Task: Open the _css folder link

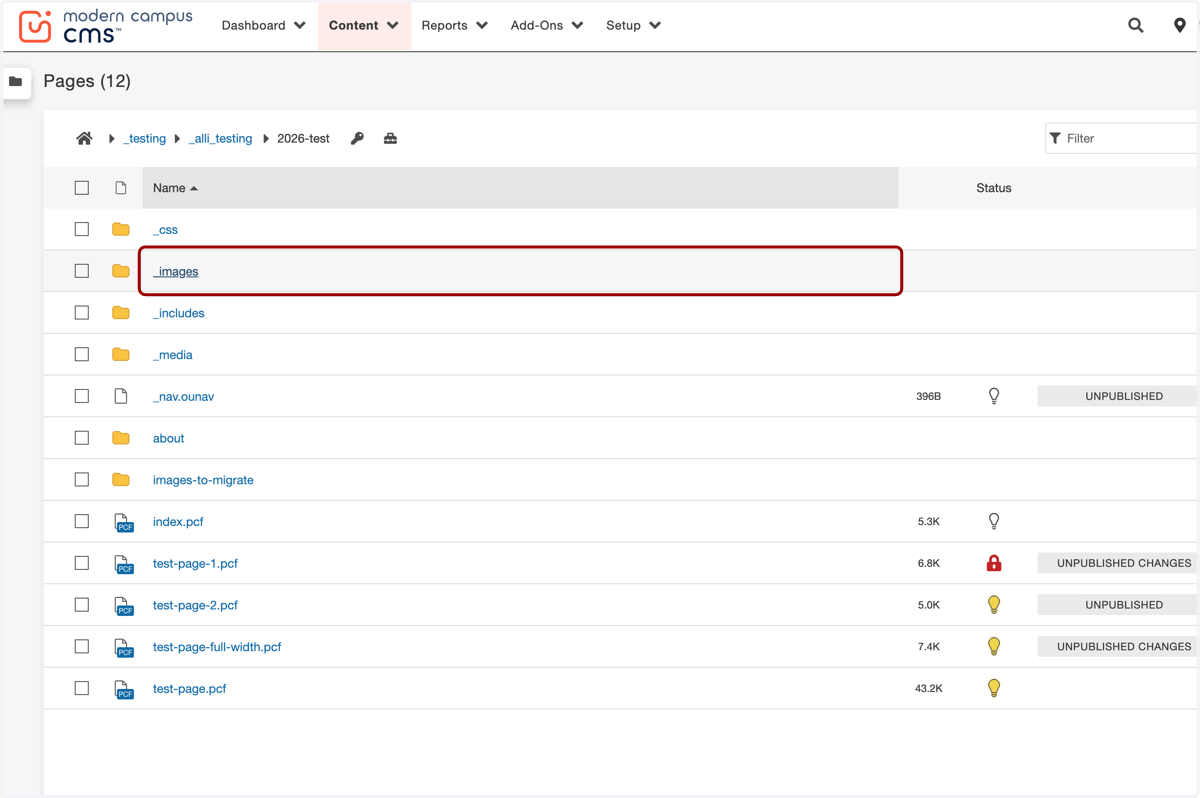Action: pyautogui.click(x=165, y=229)
